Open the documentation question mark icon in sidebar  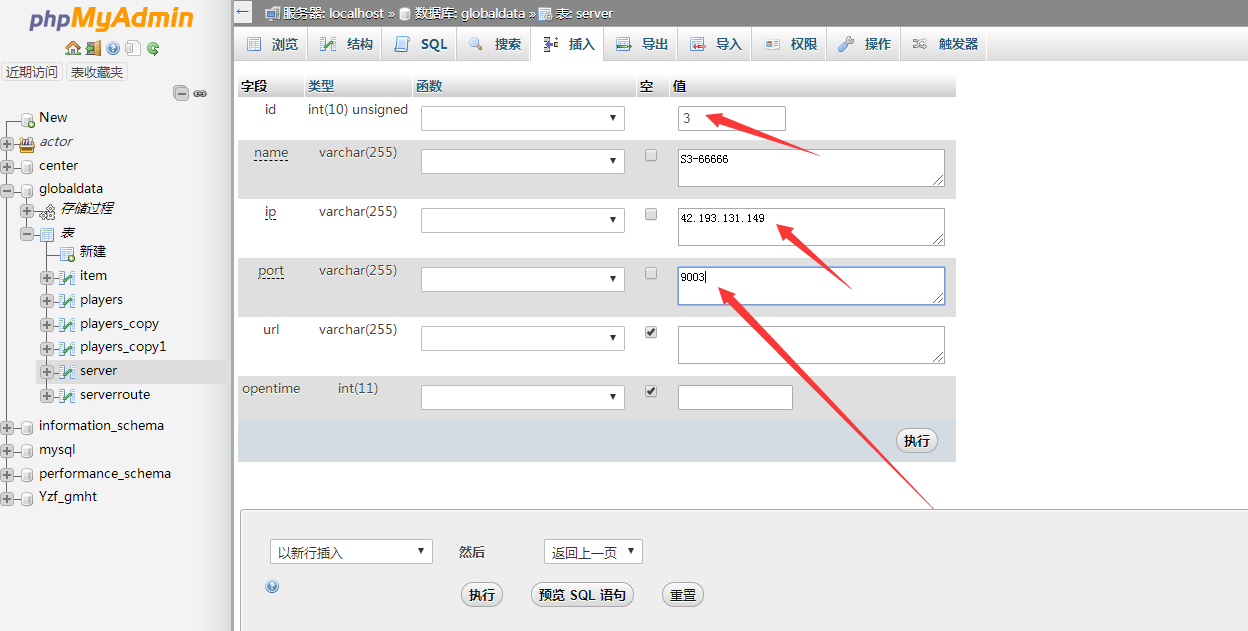pyautogui.click(x=113, y=48)
